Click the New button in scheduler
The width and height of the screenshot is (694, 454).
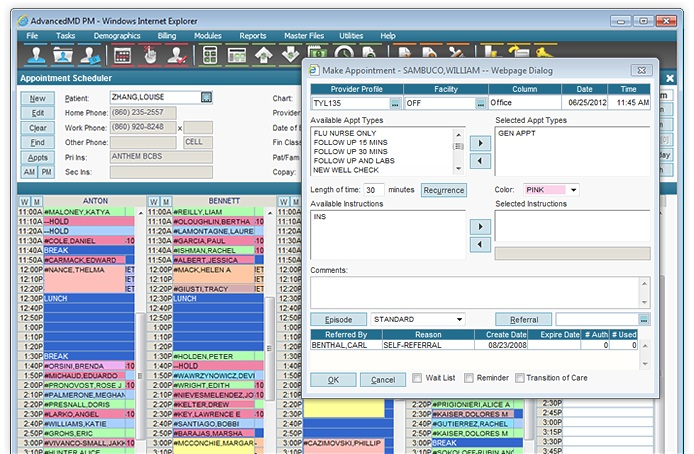click(38, 98)
